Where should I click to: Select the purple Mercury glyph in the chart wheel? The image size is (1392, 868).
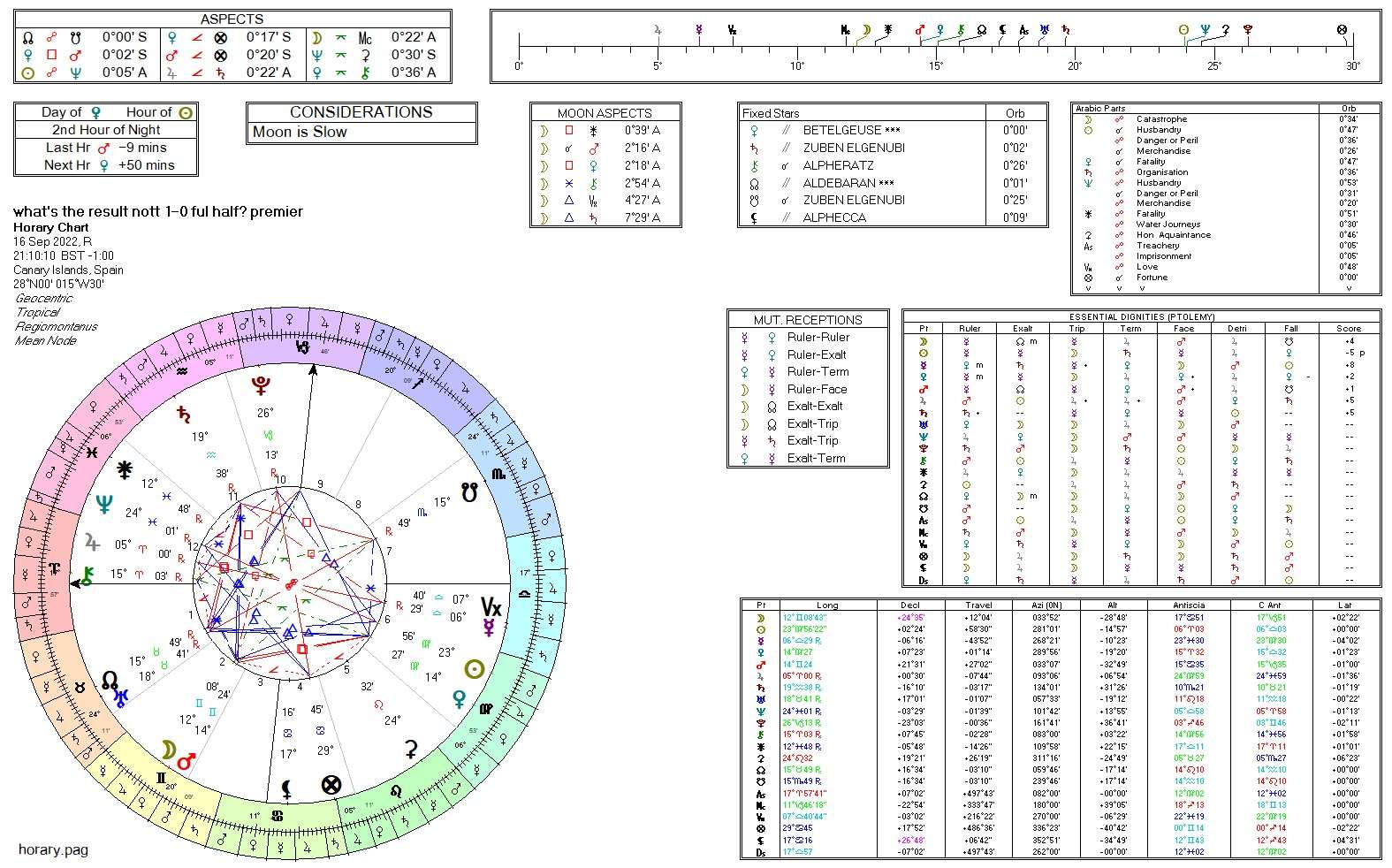point(488,628)
